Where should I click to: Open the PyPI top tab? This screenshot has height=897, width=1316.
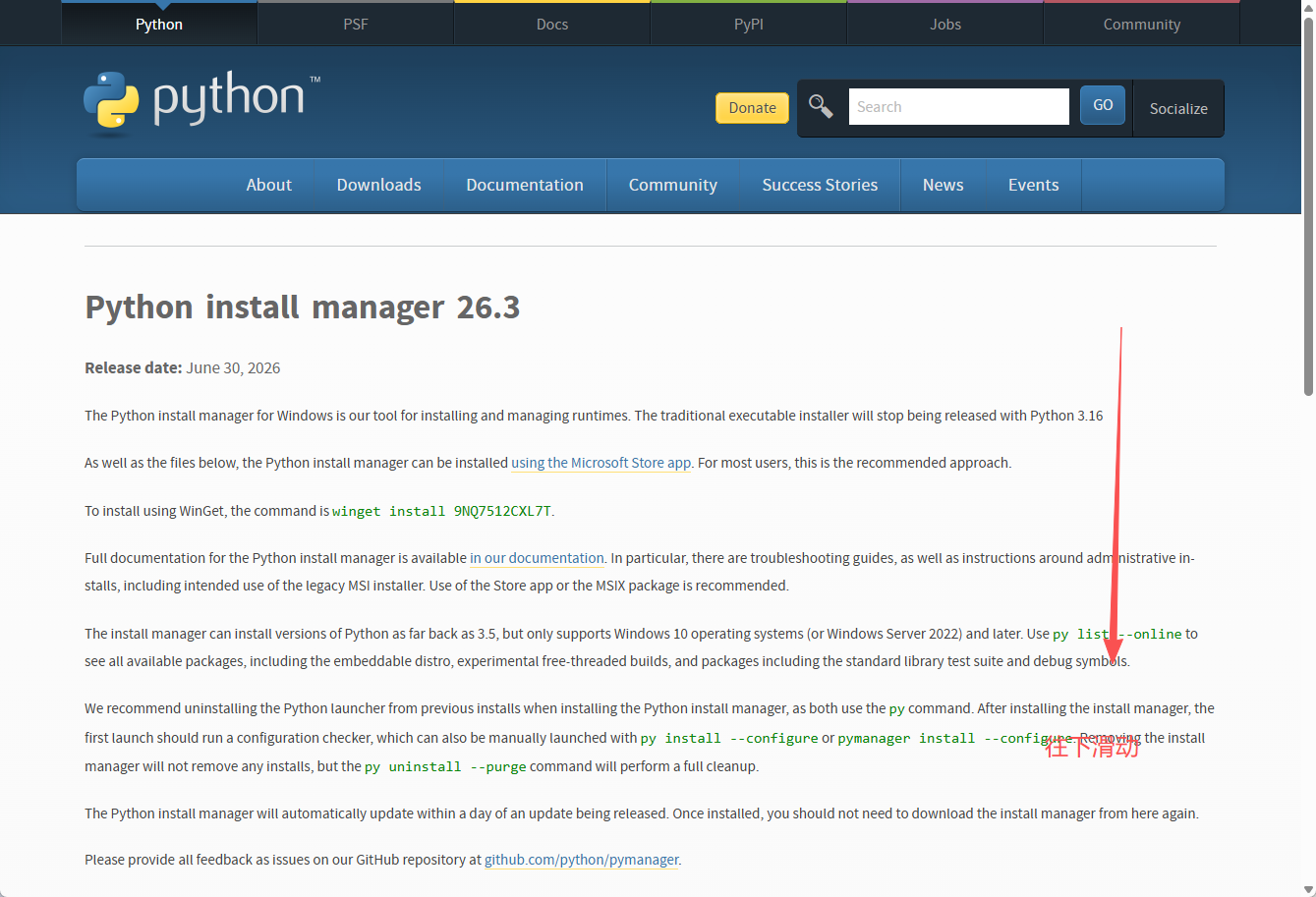(x=749, y=24)
